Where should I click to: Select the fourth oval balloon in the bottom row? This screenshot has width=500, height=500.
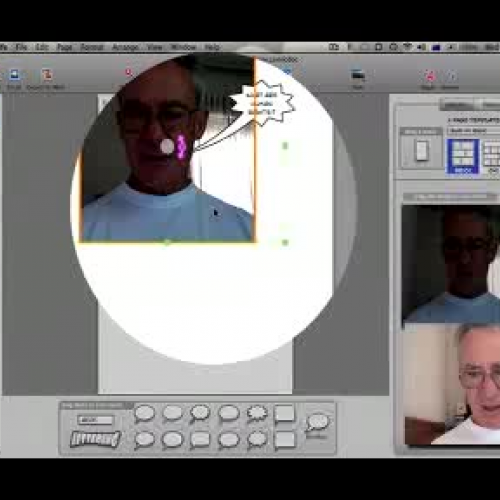pos(228,440)
